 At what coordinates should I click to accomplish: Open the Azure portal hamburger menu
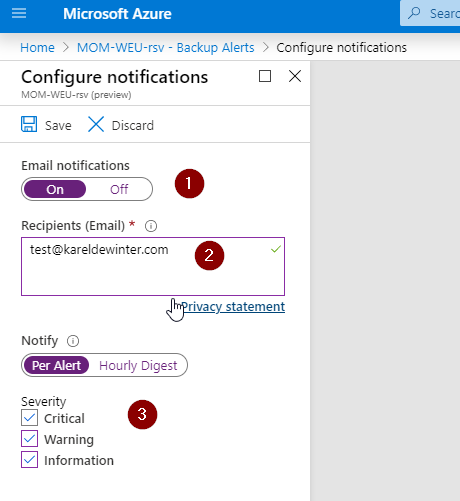[19, 13]
